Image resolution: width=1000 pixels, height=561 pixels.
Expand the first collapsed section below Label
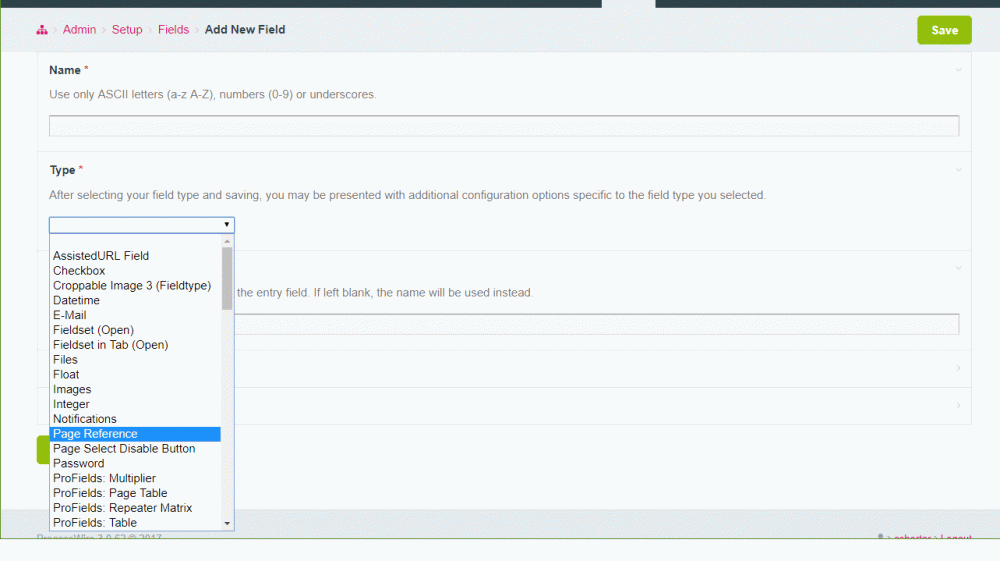click(x=958, y=368)
